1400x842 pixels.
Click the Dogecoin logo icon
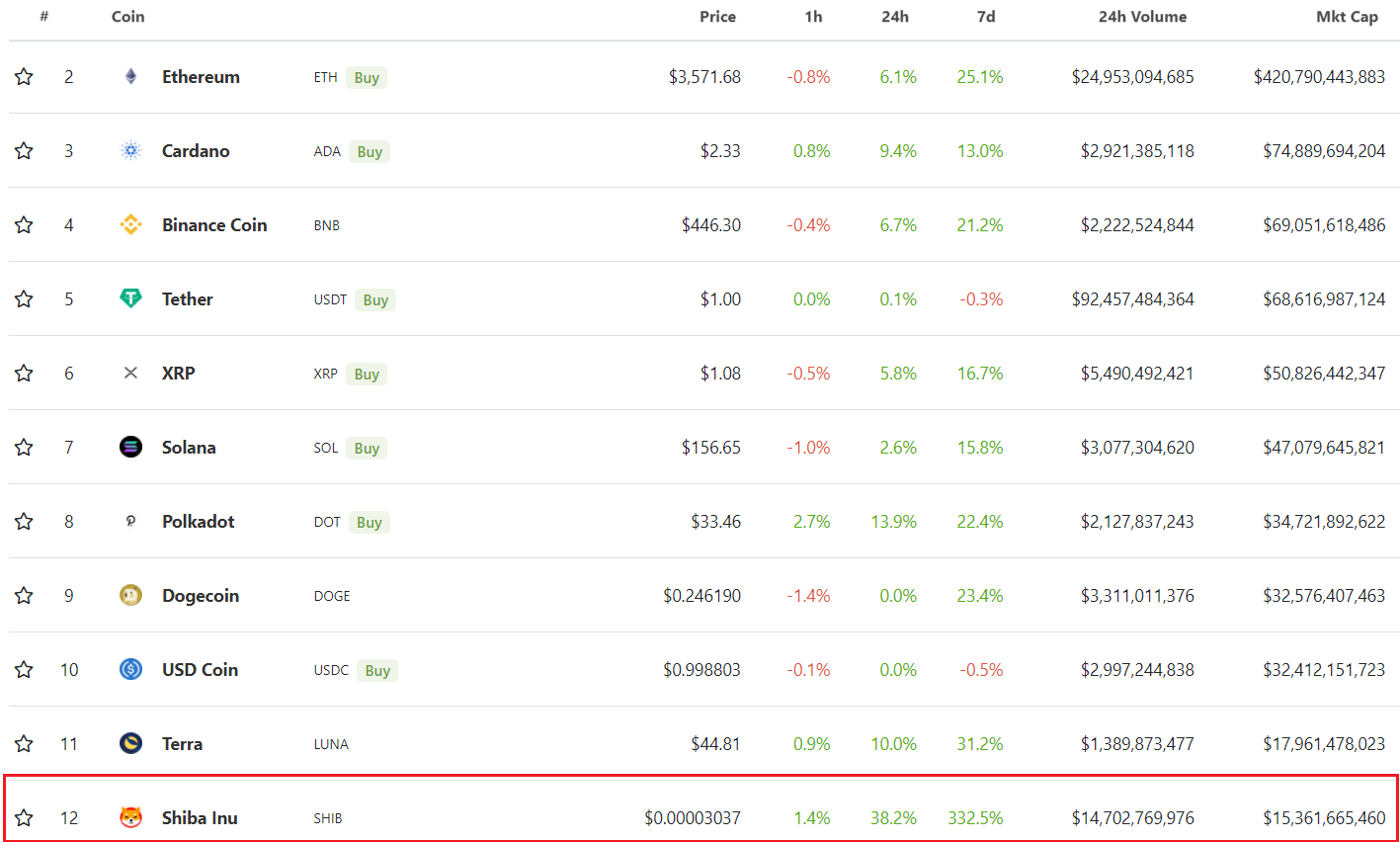pyautogui.click(x=130, y=595)
